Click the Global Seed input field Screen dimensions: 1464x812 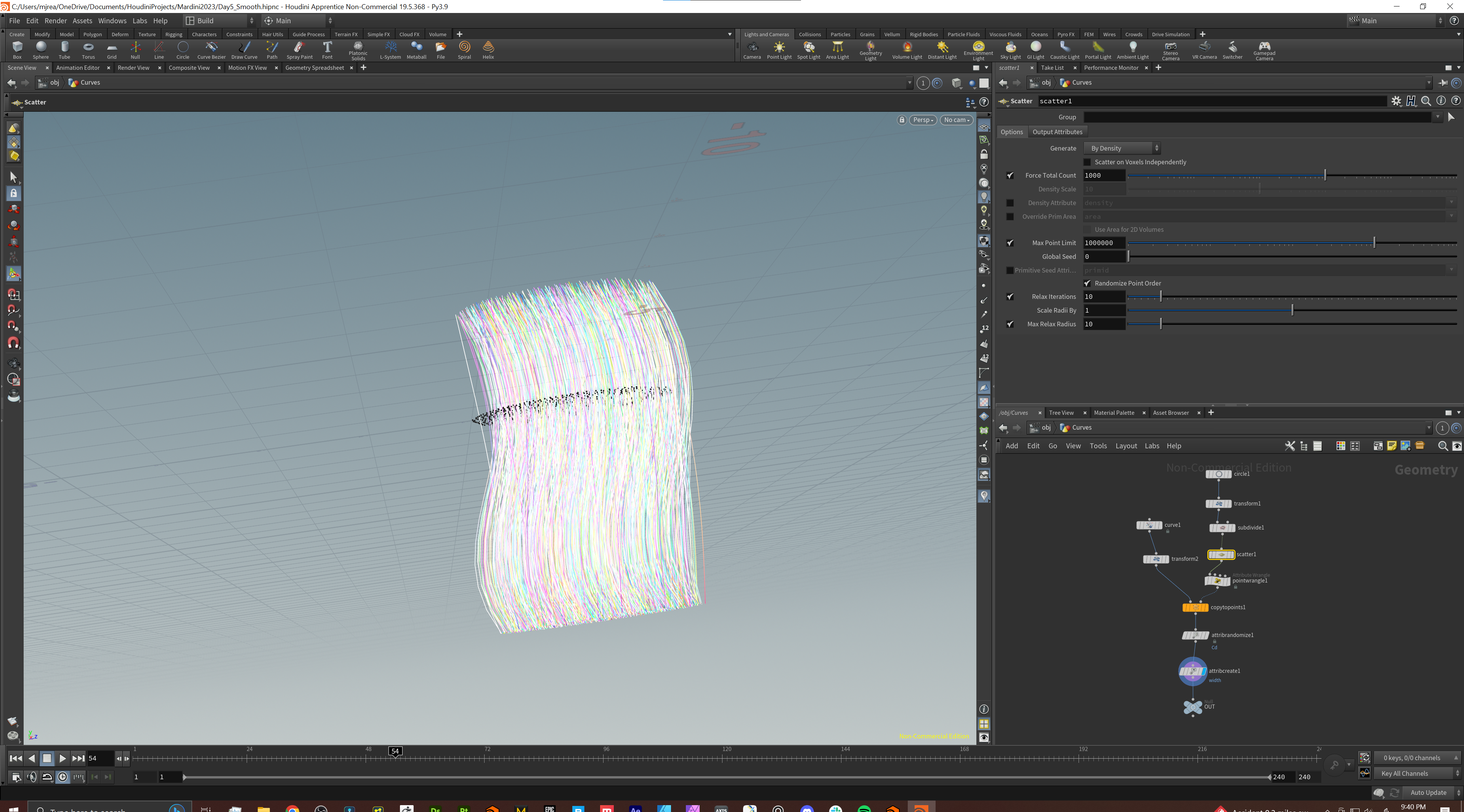click(x=1104, y=257)
